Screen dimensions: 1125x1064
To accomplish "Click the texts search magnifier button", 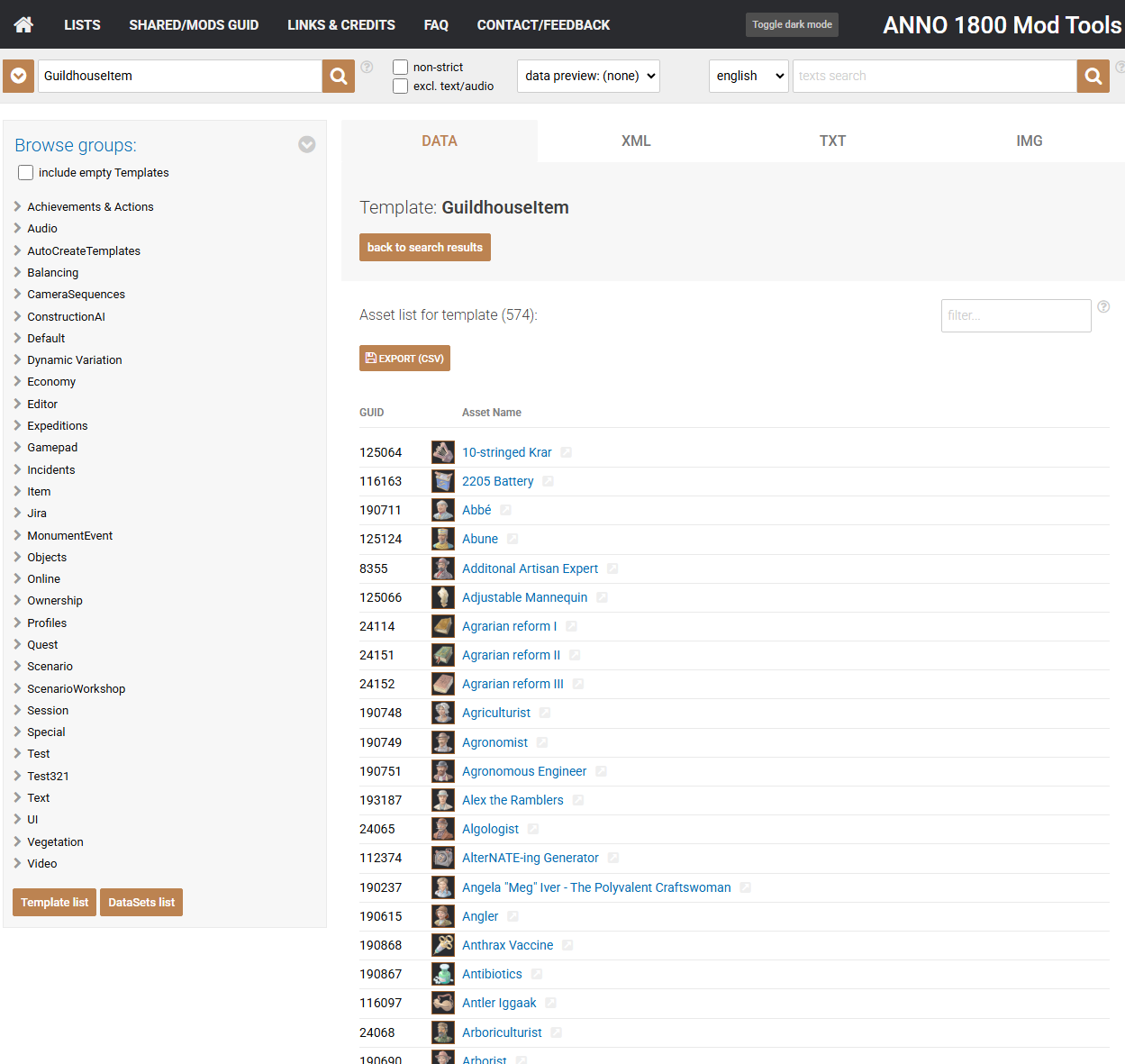I will point(1093,77).
